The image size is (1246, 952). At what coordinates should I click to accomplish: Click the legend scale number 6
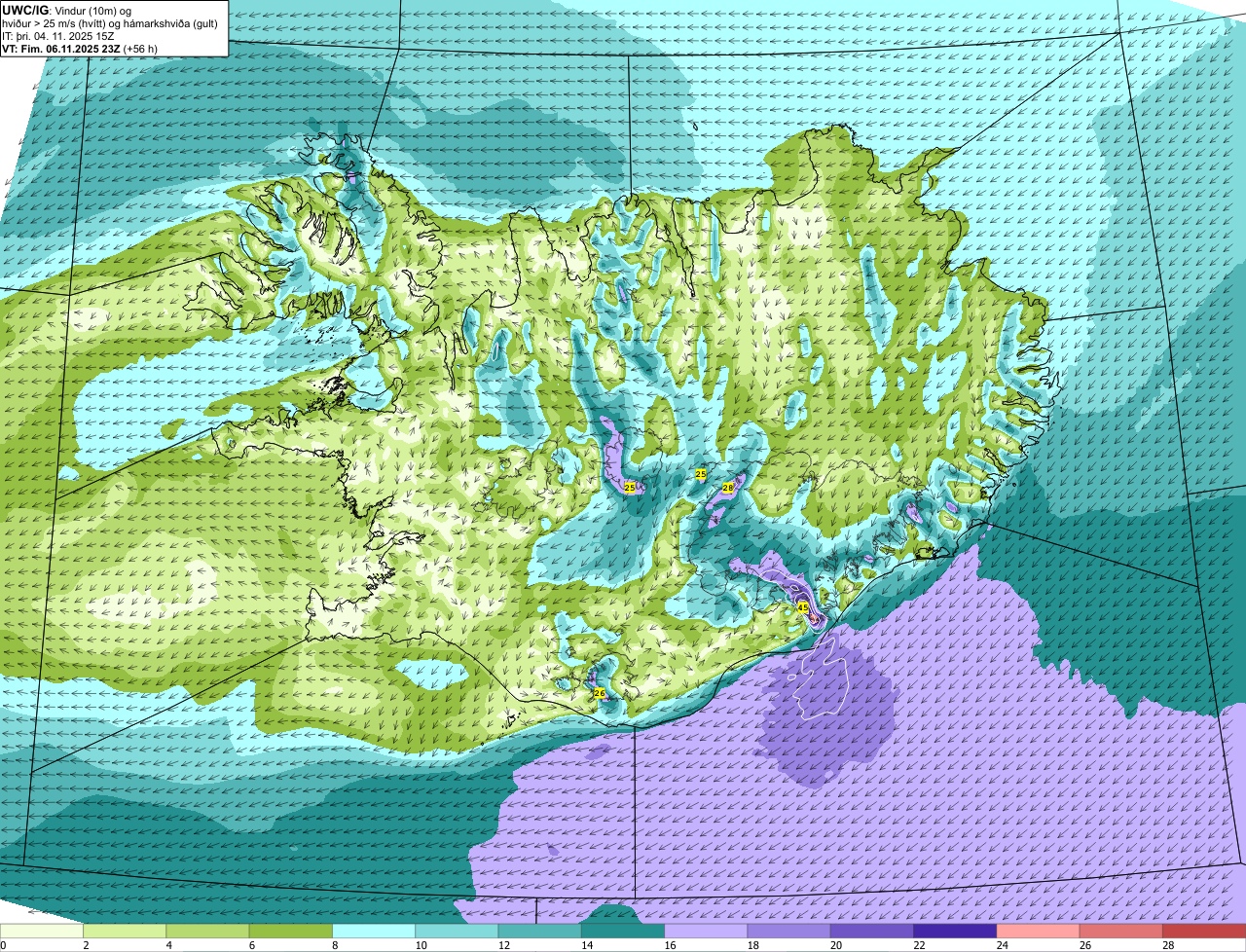pos(251,945)
